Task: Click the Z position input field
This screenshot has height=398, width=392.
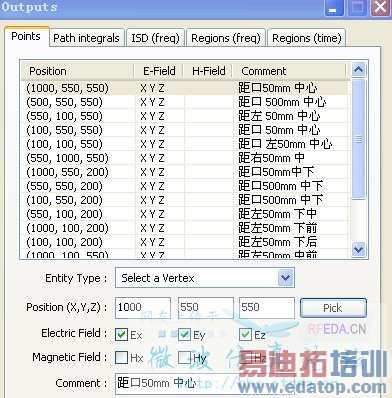Action: coord(267,307)
